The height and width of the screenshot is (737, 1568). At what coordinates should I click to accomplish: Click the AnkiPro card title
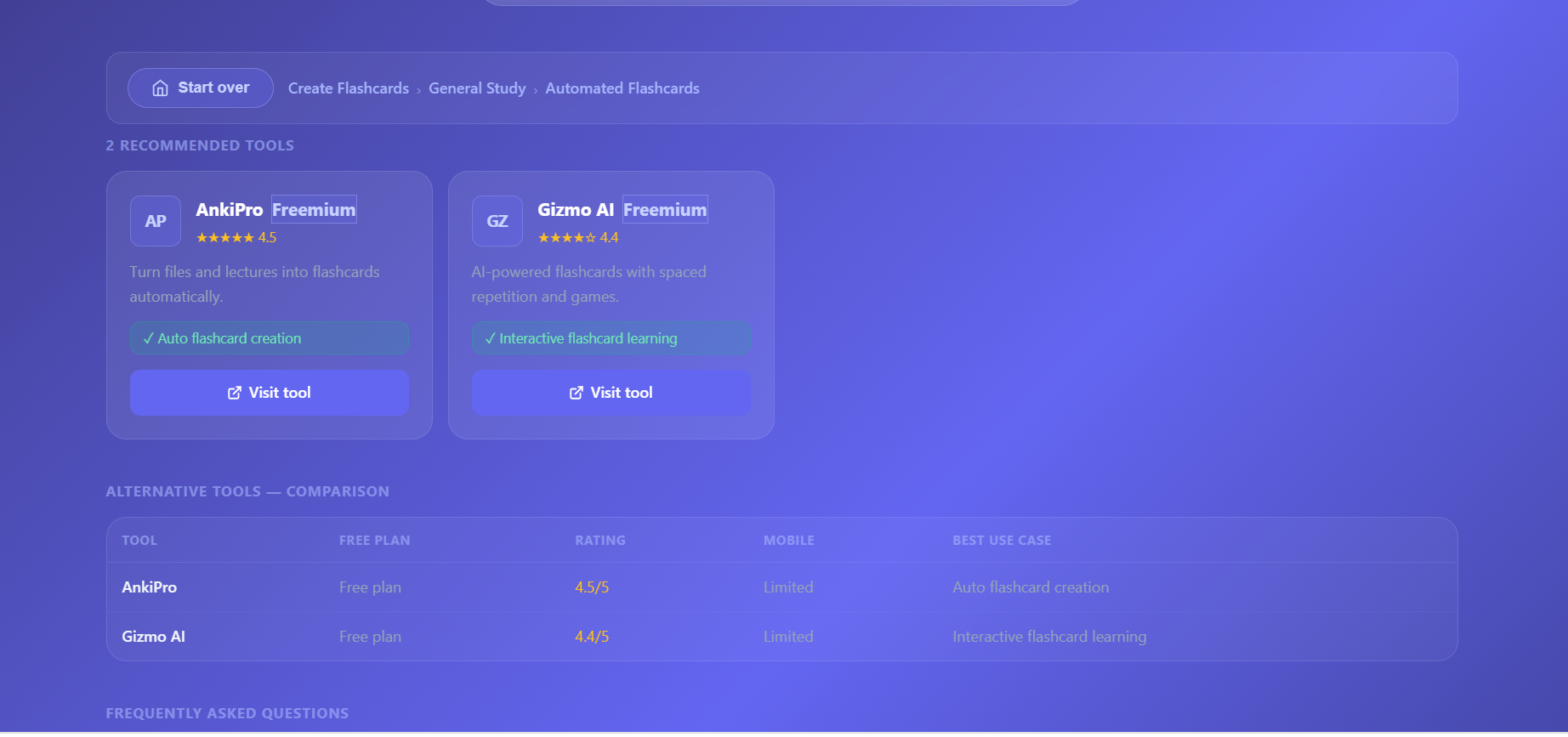[x=230, y=210]
